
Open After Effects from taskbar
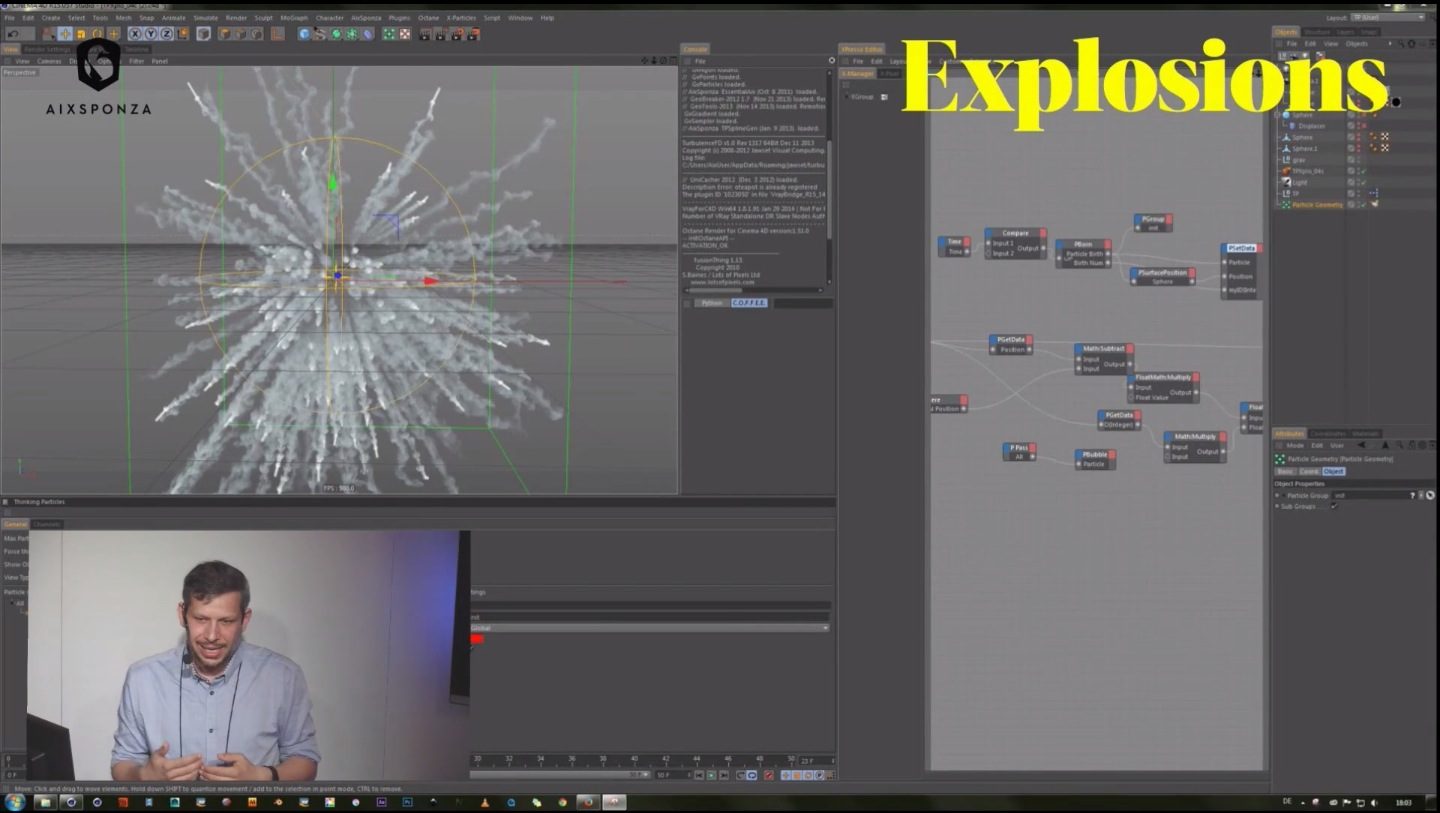(x=381, y=802)
